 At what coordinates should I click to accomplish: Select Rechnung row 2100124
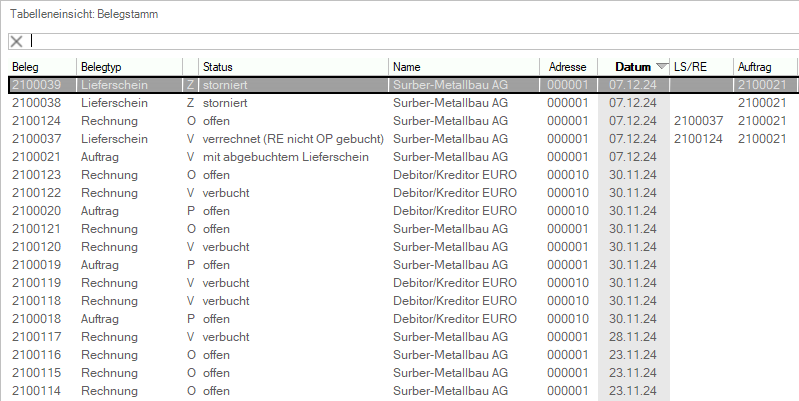[404, 121]
